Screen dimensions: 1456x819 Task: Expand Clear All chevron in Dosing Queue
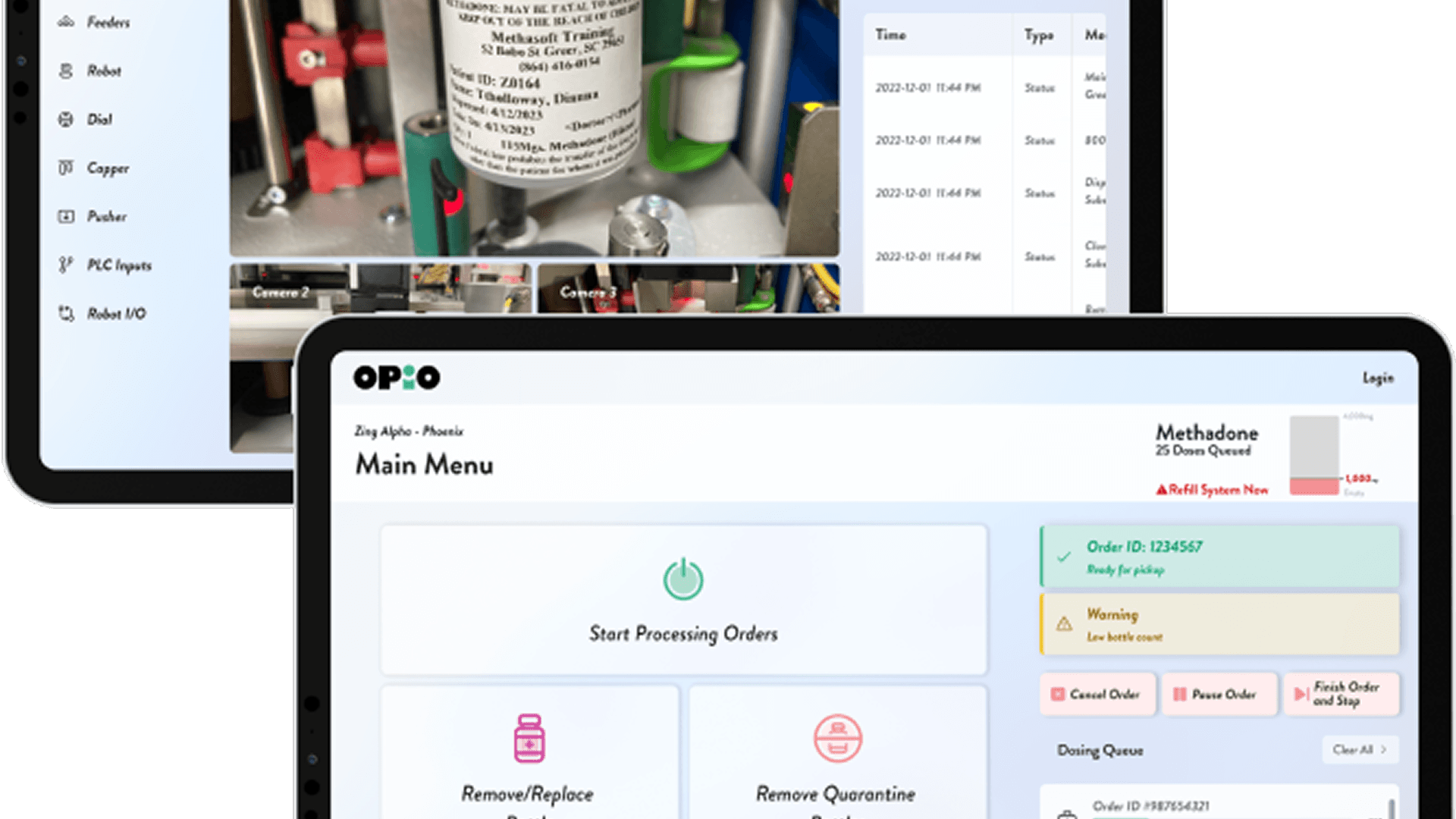[x=1384, y=749]
